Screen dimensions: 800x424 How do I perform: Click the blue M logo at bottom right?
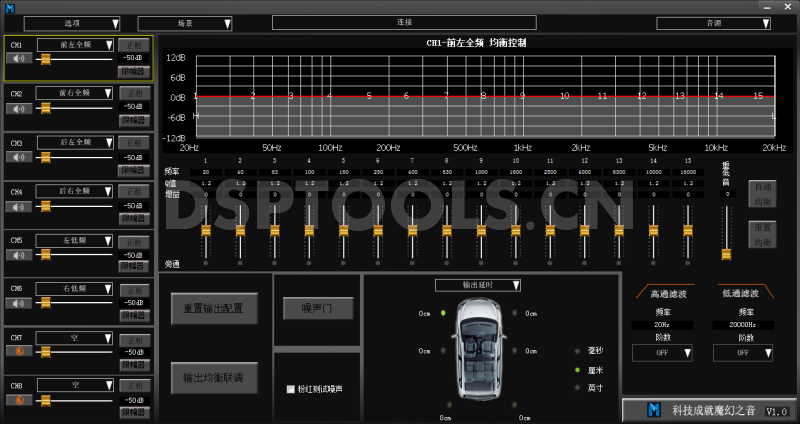point(654,410)
